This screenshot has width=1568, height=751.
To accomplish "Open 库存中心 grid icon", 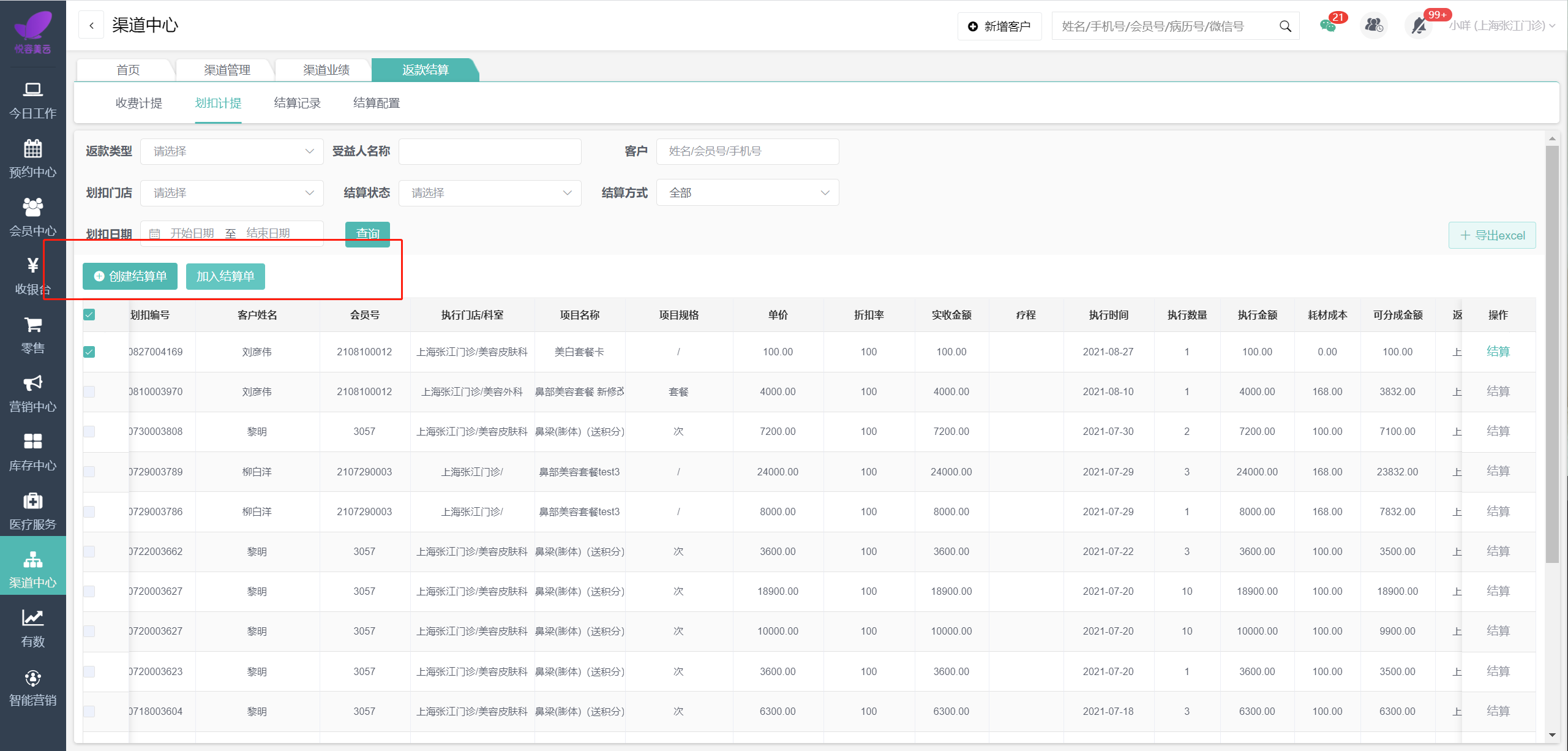I will pyautogui.click(x=32, y=441).
